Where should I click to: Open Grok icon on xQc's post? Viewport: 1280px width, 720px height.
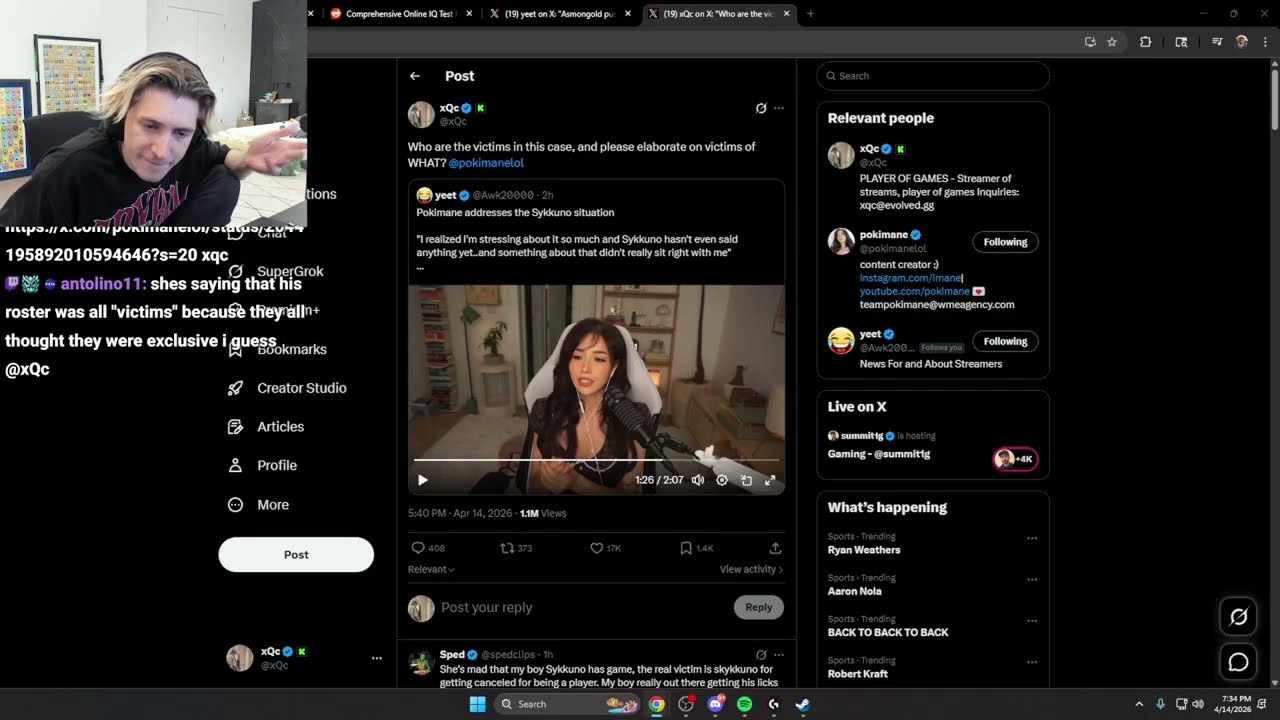pyautogui.click(x=761, y=108)
